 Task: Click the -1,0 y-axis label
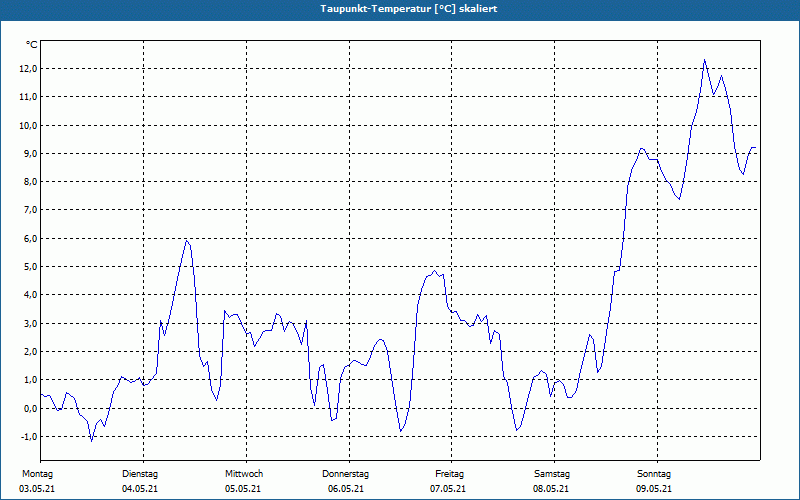coord(29,437)
